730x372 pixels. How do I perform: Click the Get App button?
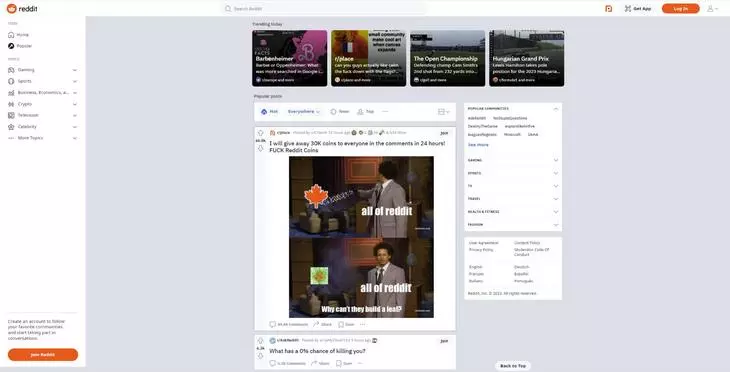(638, 8)
